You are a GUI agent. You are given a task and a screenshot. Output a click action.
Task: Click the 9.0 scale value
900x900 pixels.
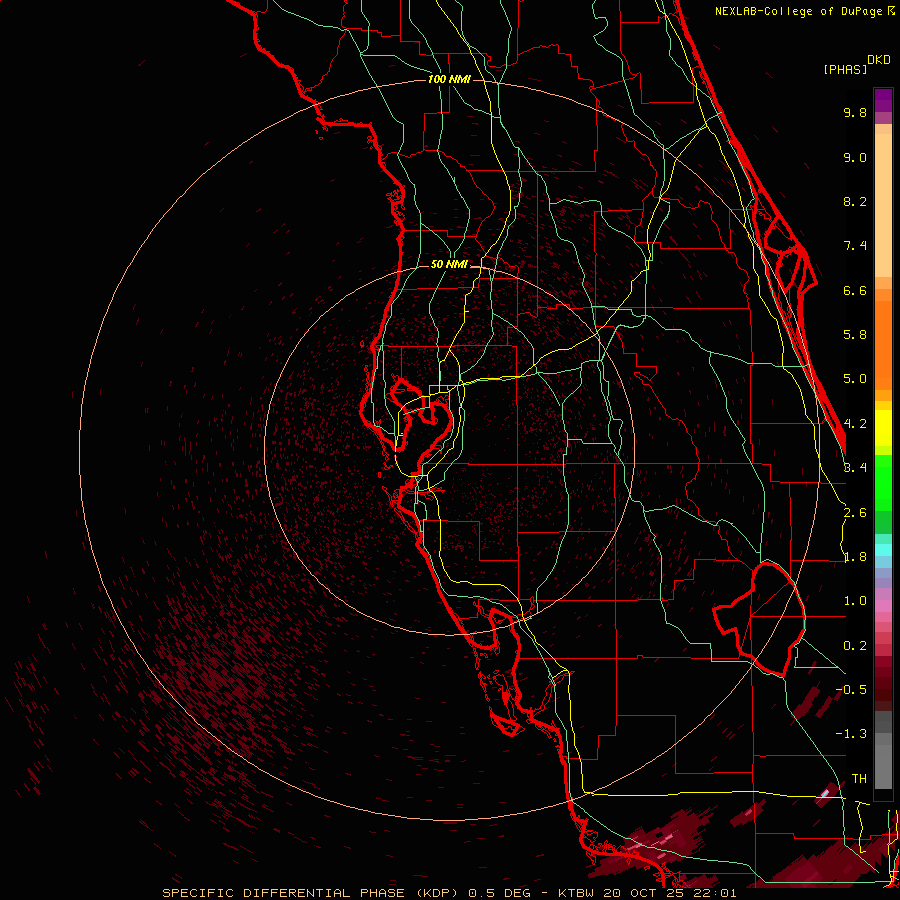click(x=855, y=157)
